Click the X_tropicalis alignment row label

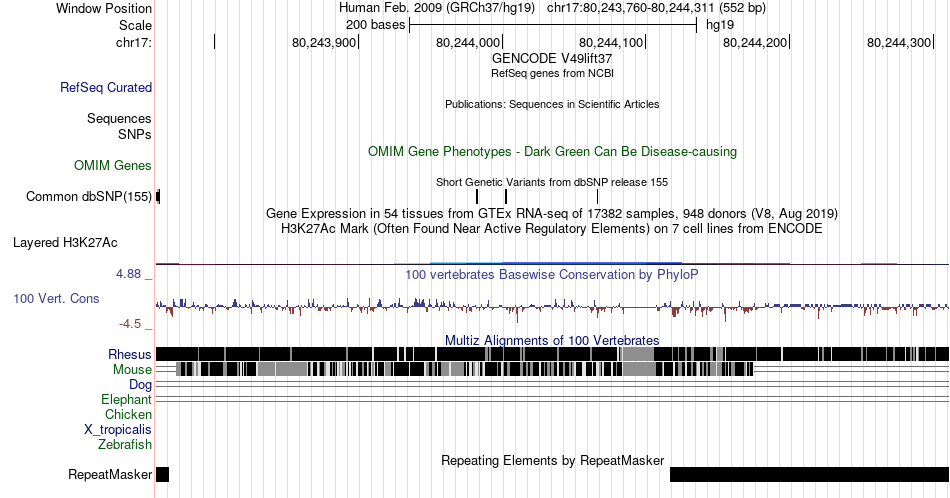pos(118,430)
